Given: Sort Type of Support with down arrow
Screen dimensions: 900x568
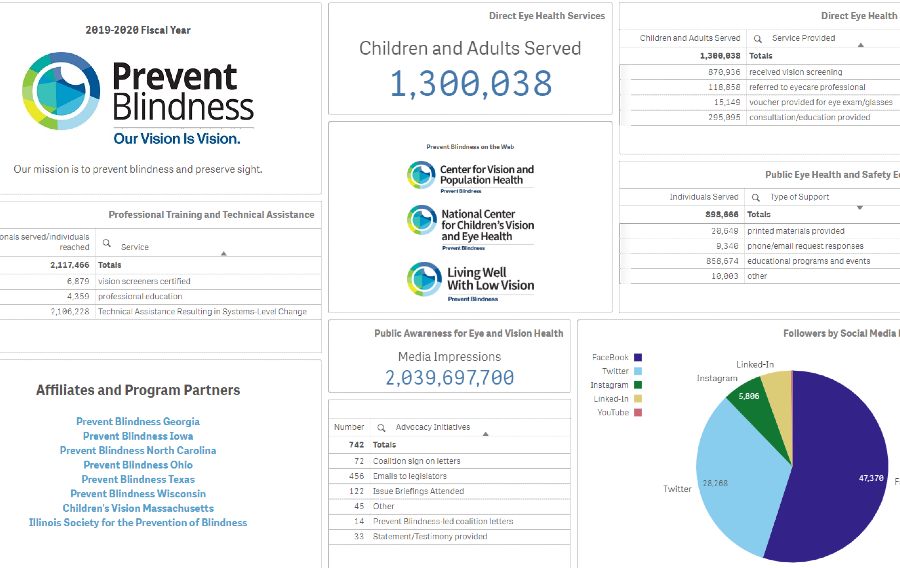Looking at the screenshot, I should [860, 208].
